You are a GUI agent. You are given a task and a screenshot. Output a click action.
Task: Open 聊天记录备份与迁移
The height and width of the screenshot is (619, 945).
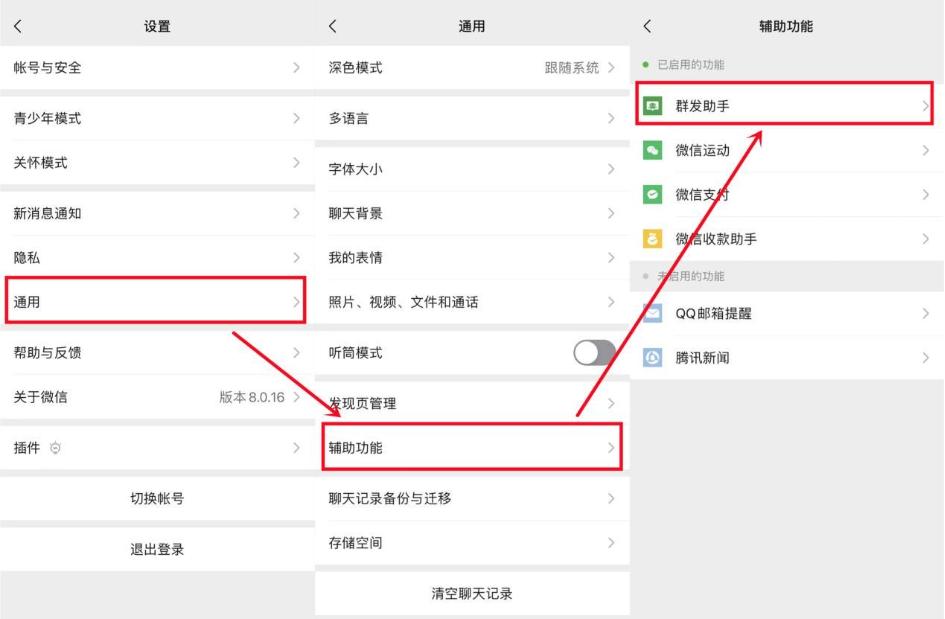[472, 498]
